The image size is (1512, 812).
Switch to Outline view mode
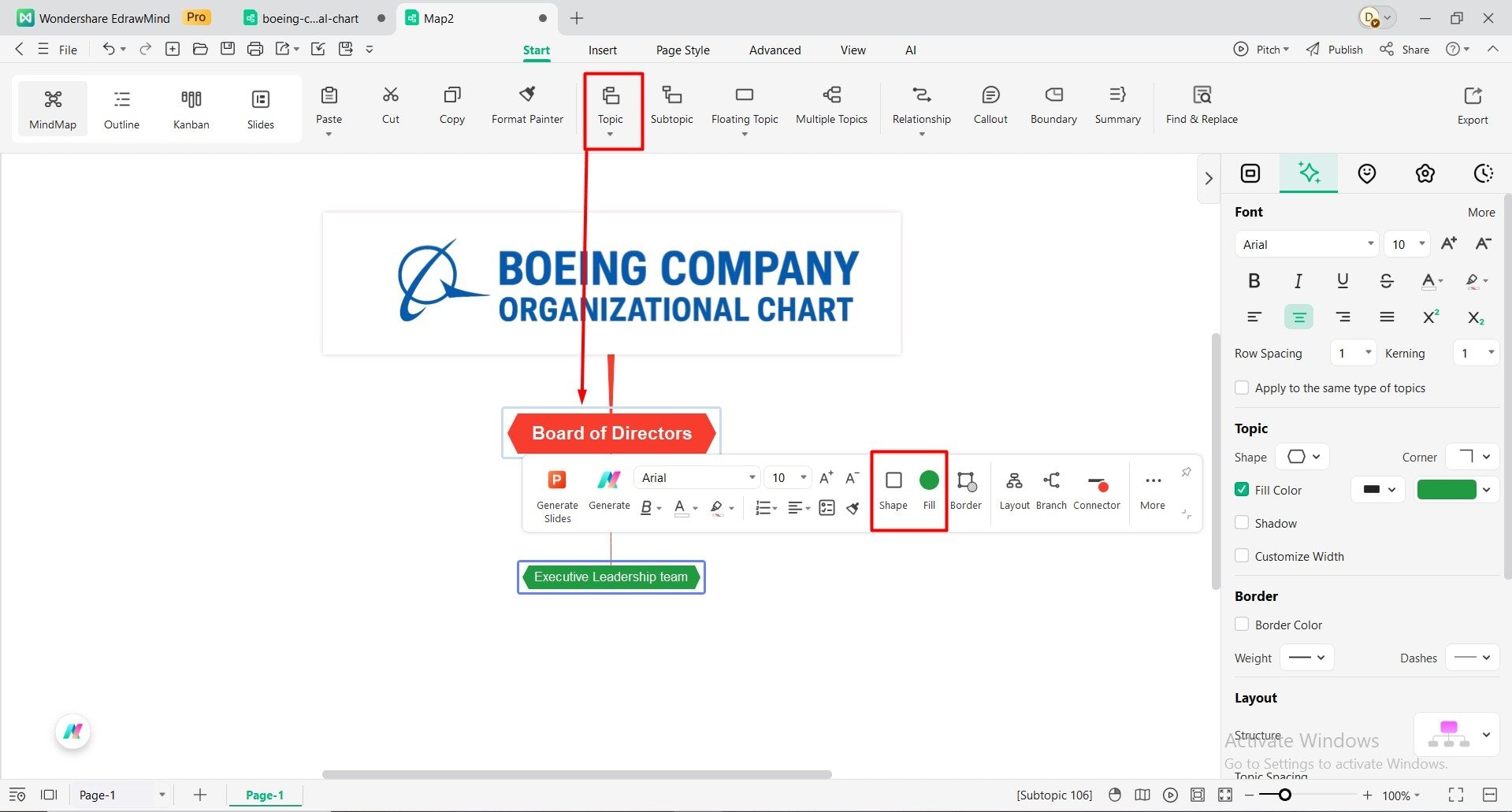click(121, 109)
